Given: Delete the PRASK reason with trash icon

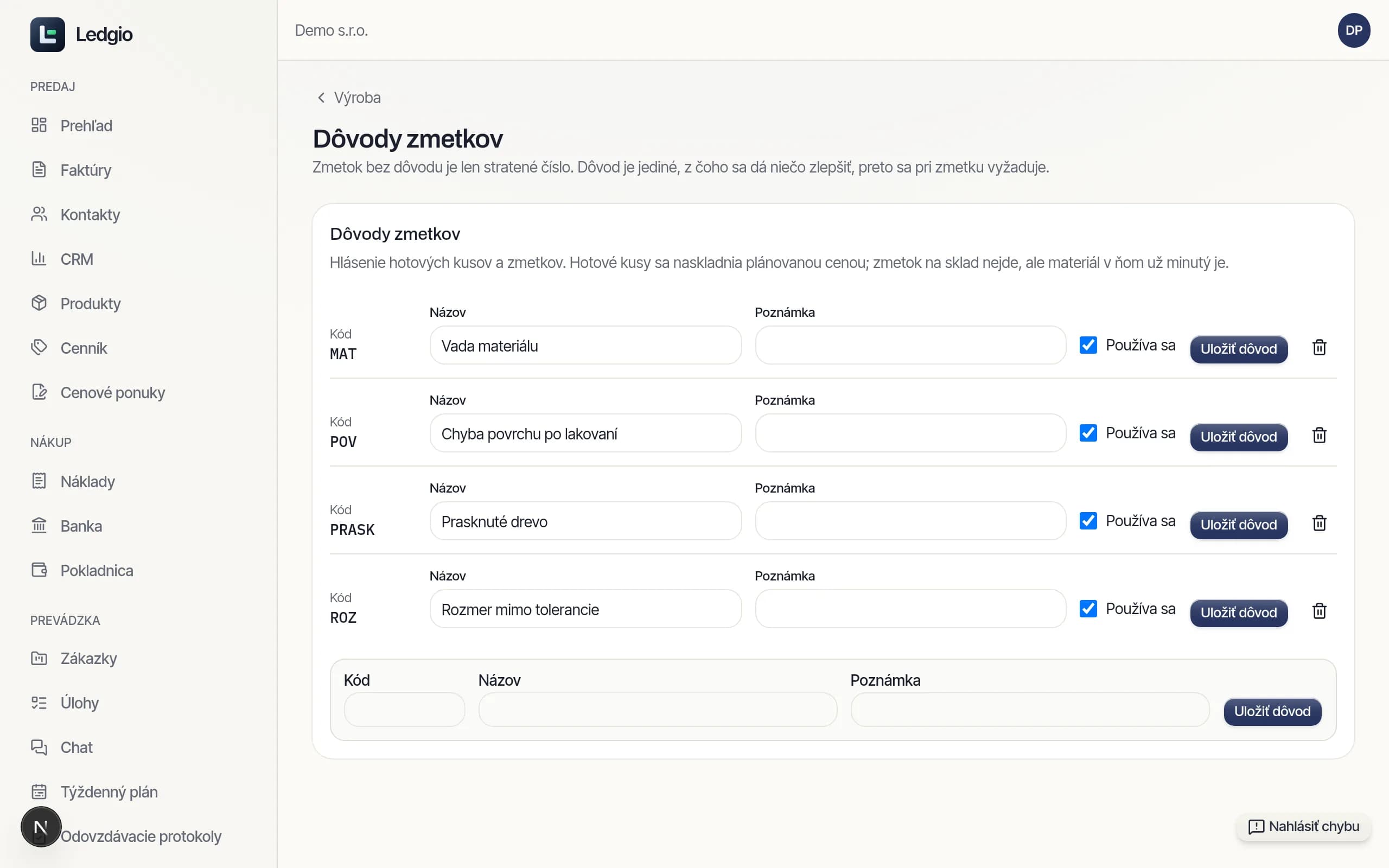Looking at the screenshot, I should pyautogui.click(x=1319, y=523).
